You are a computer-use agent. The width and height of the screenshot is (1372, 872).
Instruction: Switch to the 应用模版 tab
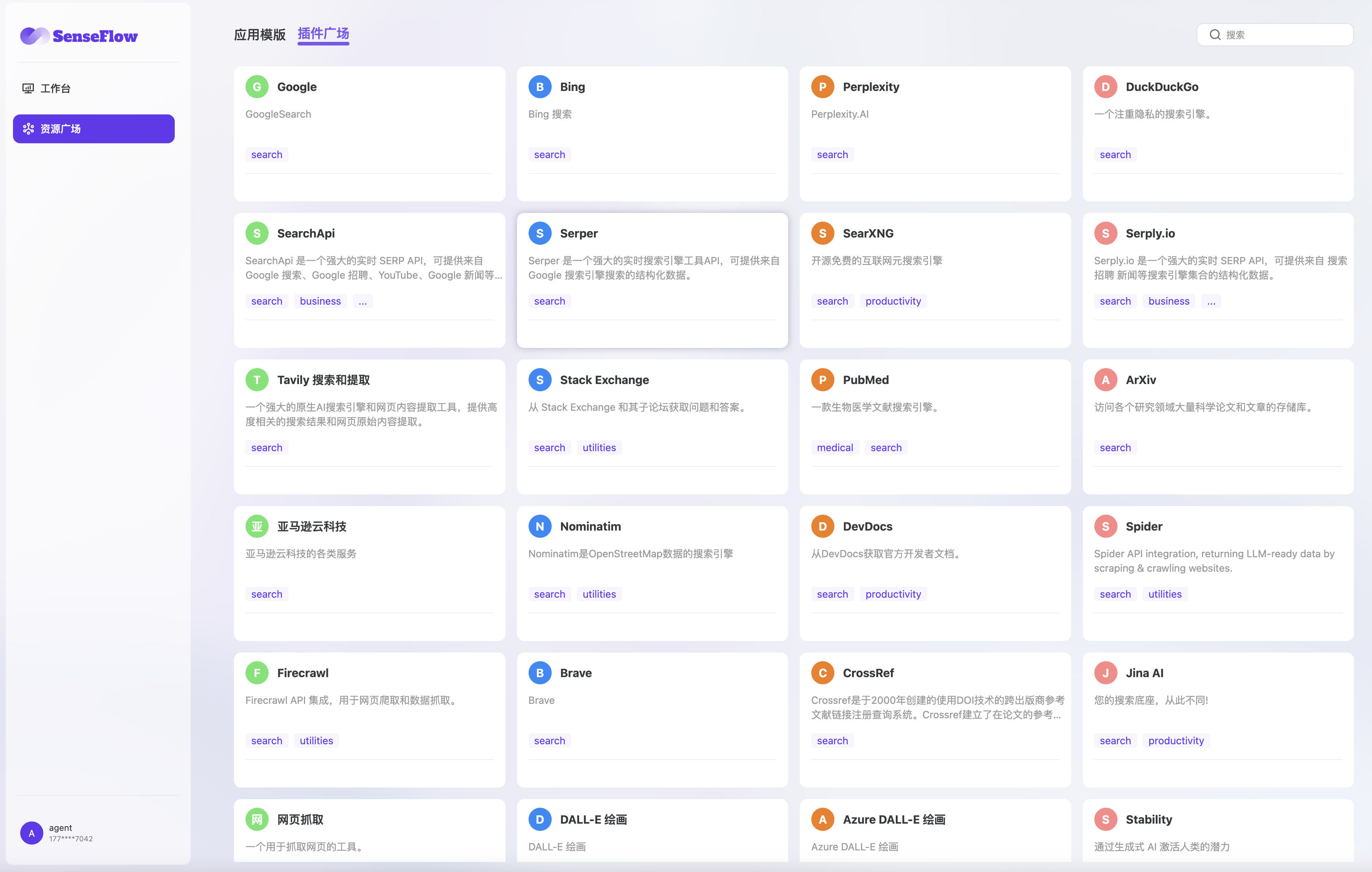pyautogui.click(x=260, y=35)
